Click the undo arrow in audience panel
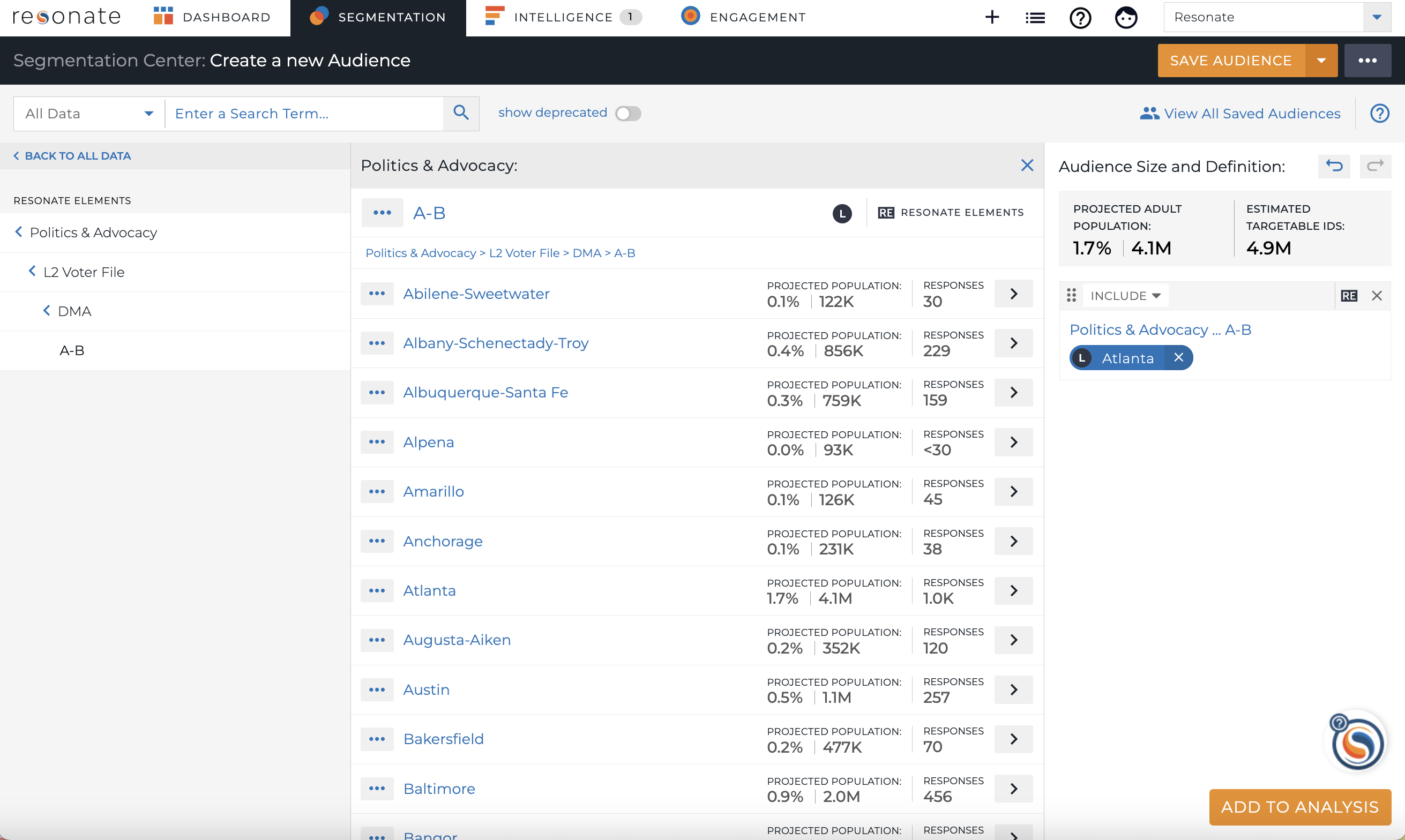Screen dimensions: 1405x840 pos(1334,167)
